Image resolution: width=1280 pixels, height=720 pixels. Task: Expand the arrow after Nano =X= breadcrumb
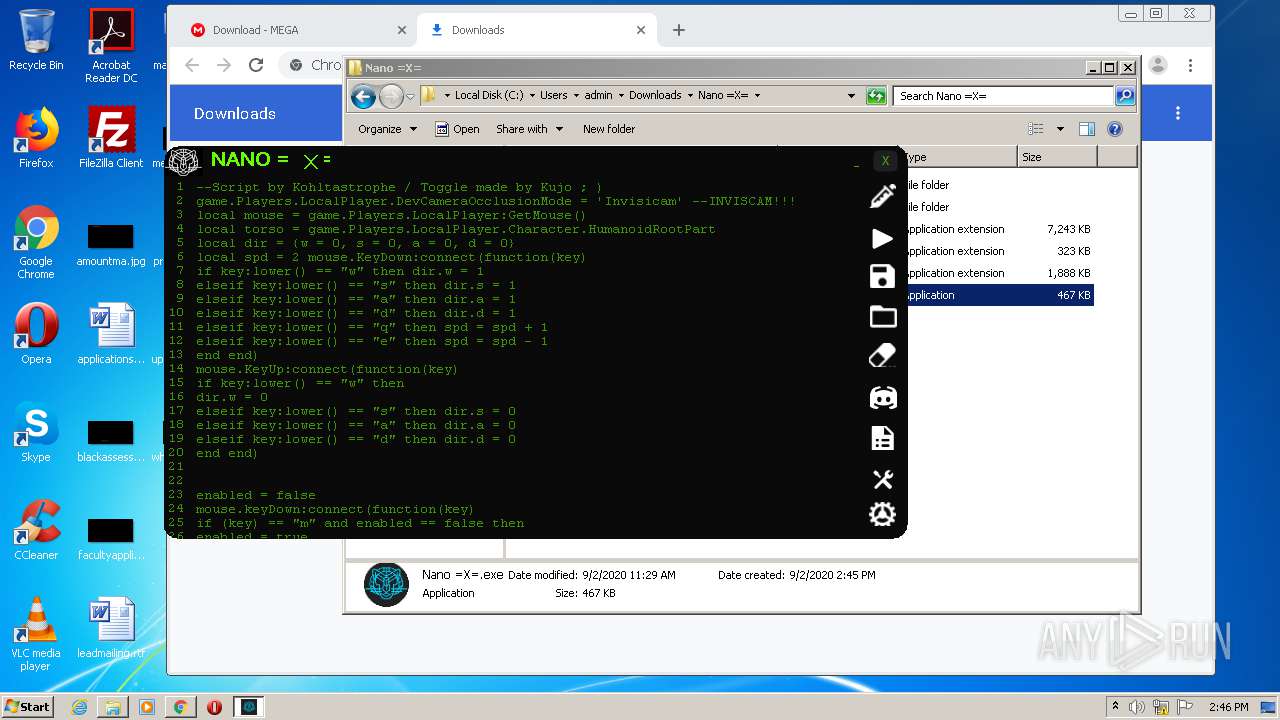point(757,96)
